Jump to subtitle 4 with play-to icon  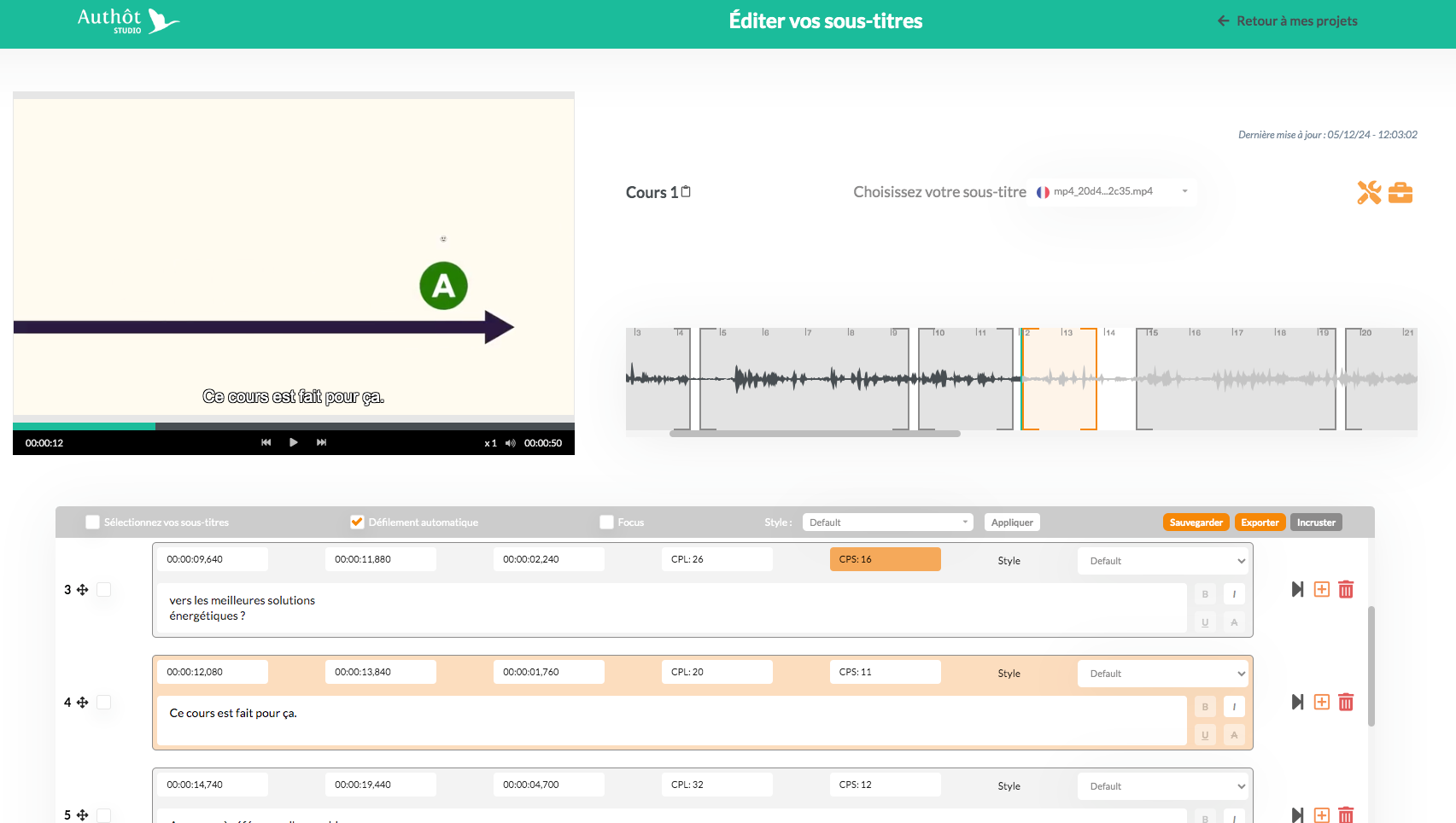point(1297,702)
